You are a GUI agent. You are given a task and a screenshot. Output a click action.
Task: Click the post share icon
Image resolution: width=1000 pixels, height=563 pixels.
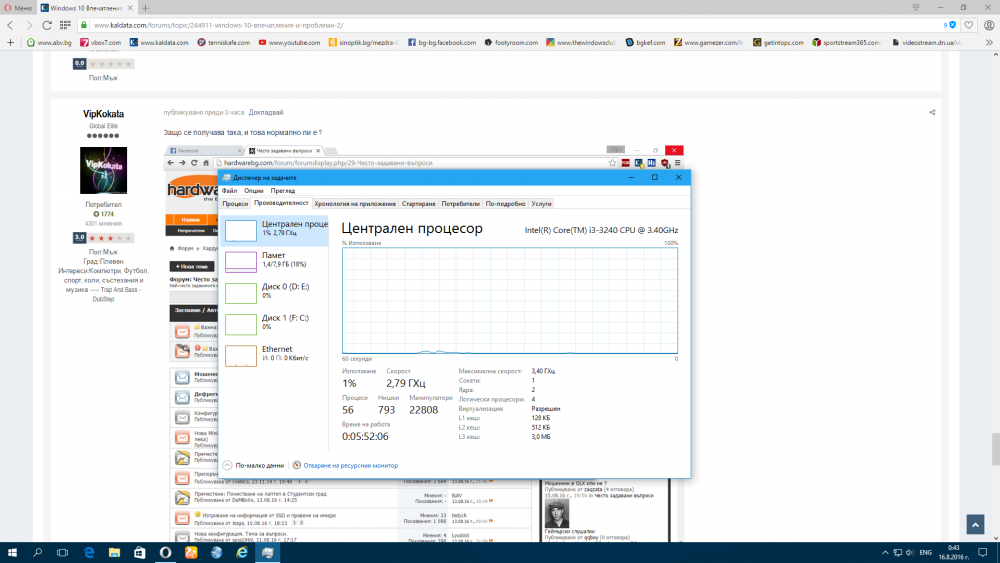click(x=932, y=112)
